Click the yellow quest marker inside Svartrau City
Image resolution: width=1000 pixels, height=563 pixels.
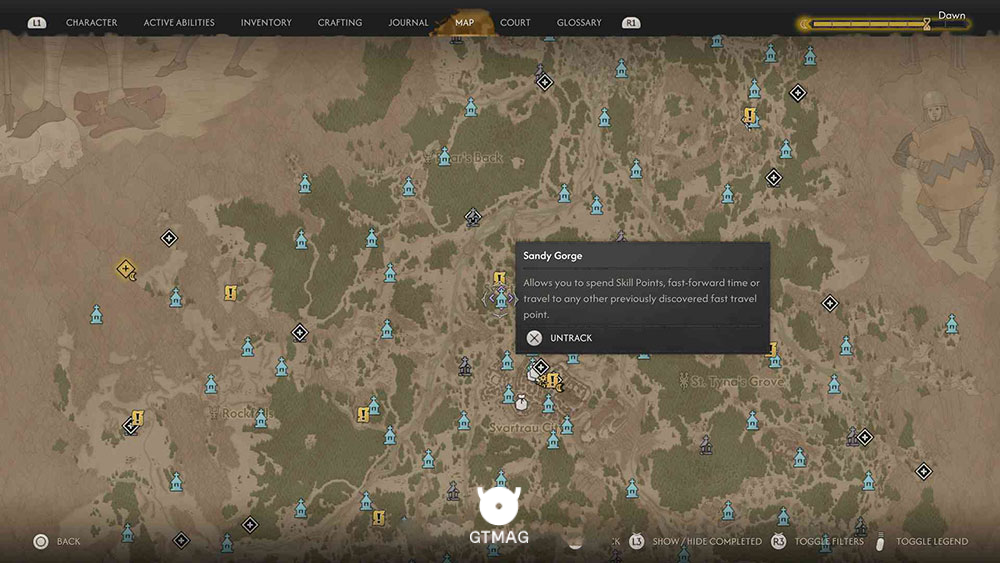[x=553, y=381]
